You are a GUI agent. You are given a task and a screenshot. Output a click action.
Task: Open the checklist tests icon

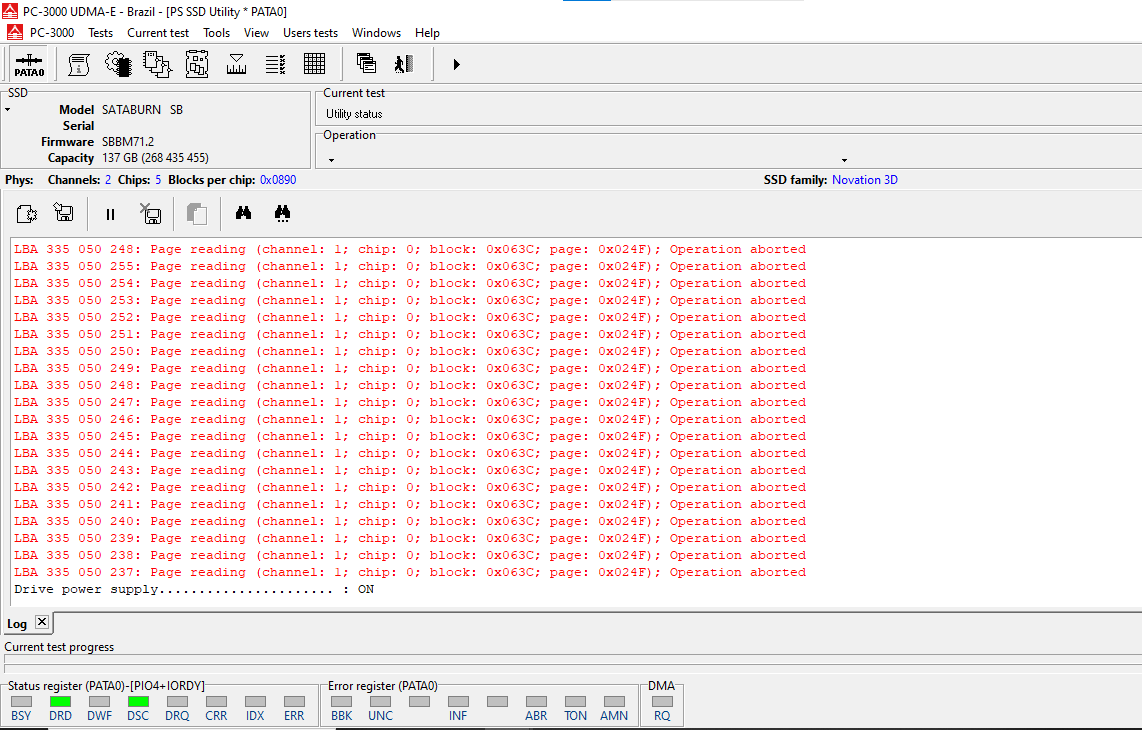(275, 64)
